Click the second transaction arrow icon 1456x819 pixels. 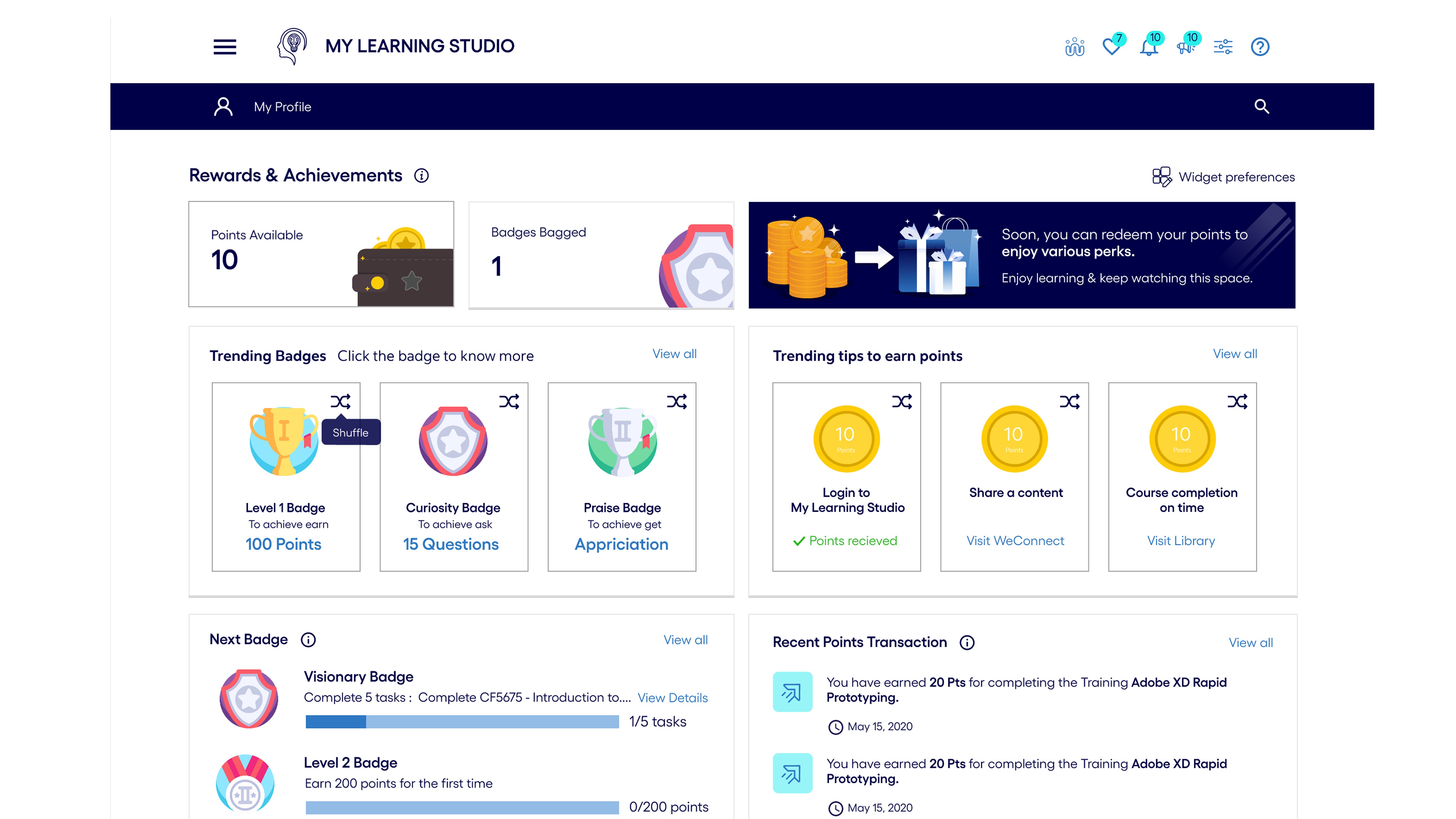coord(792,773)
